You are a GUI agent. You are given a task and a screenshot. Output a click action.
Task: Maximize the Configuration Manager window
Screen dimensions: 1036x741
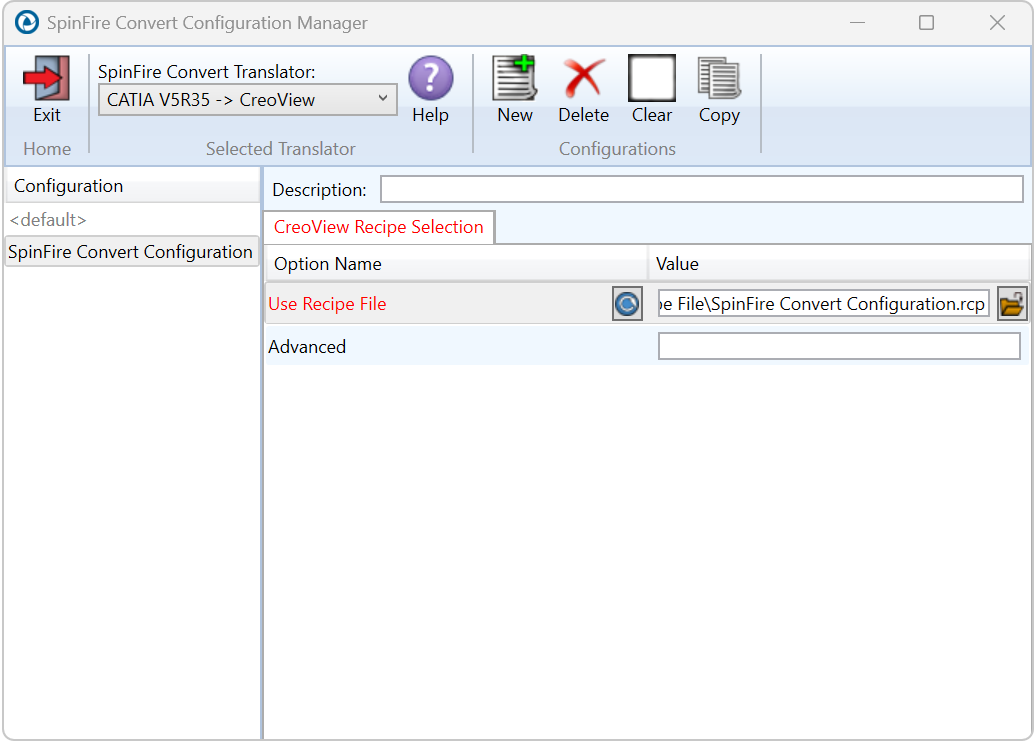click(926, 23)
